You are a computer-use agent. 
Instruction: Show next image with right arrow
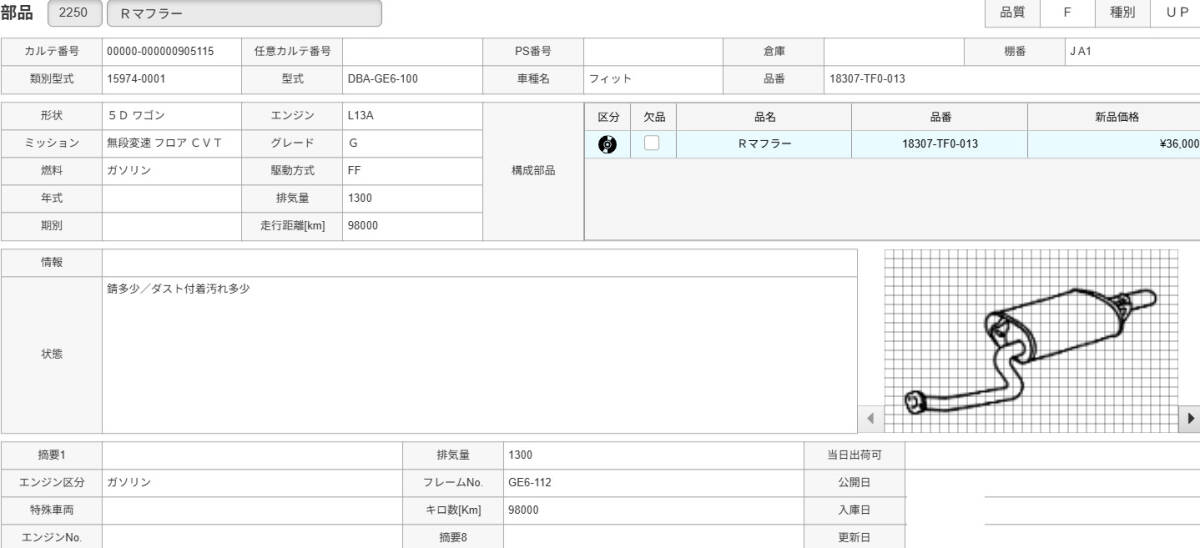click(x=1189, y=417)
